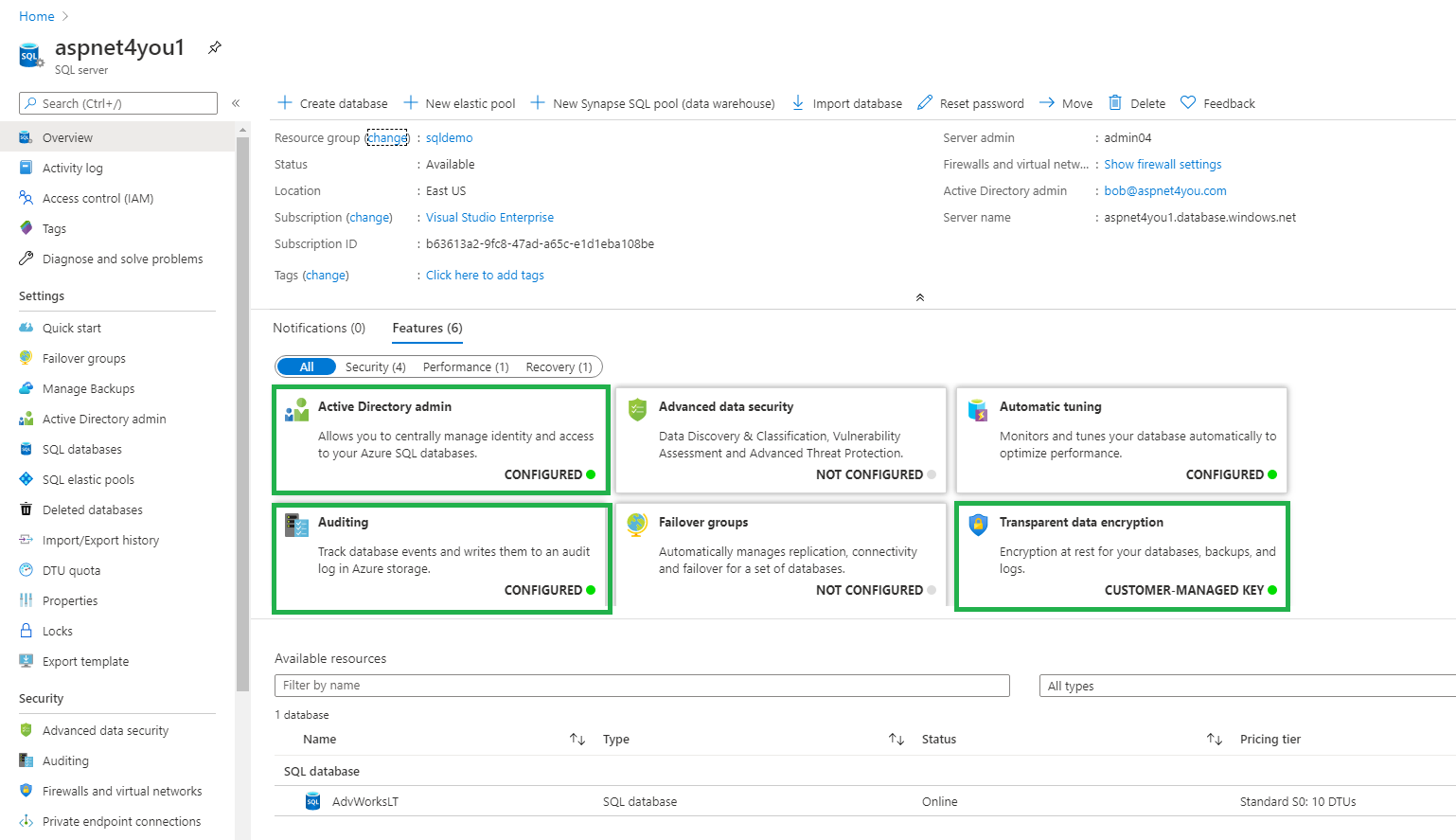Click Filter by name field
The height and width of the screenshot is (840, 1456).
642,686
